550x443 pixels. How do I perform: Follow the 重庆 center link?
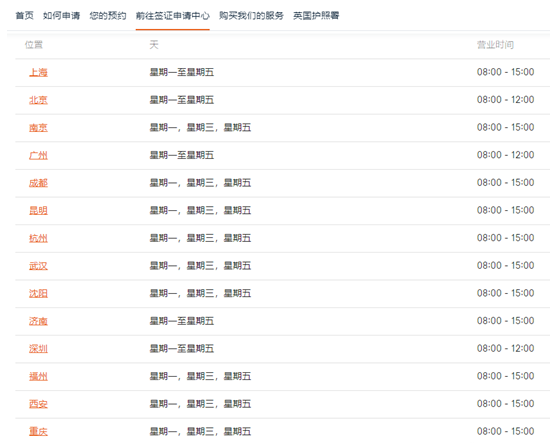tap(38, 431)
